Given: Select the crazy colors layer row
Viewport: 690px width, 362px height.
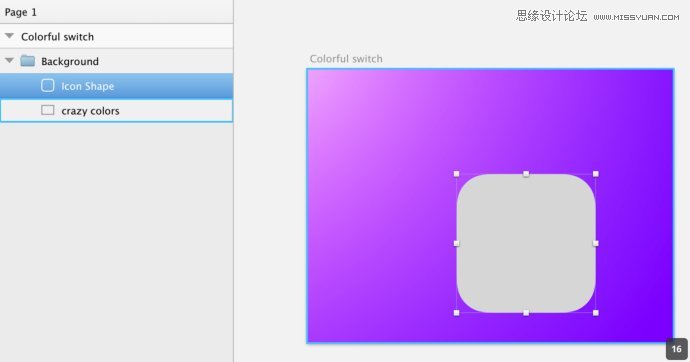Looking at the screenshot, I should click(116, 110).
